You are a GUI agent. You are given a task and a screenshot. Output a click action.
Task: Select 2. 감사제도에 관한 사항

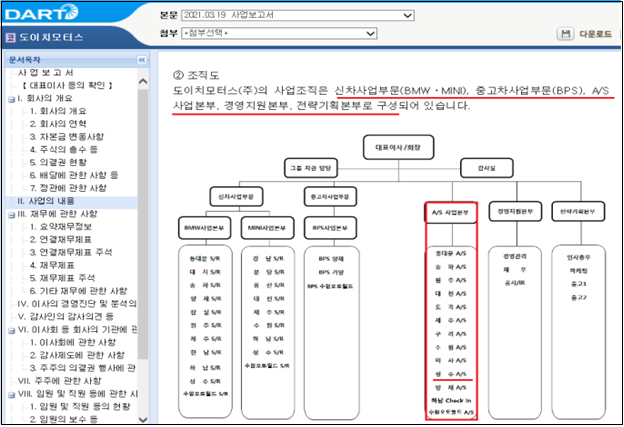(x=77, y=355)
